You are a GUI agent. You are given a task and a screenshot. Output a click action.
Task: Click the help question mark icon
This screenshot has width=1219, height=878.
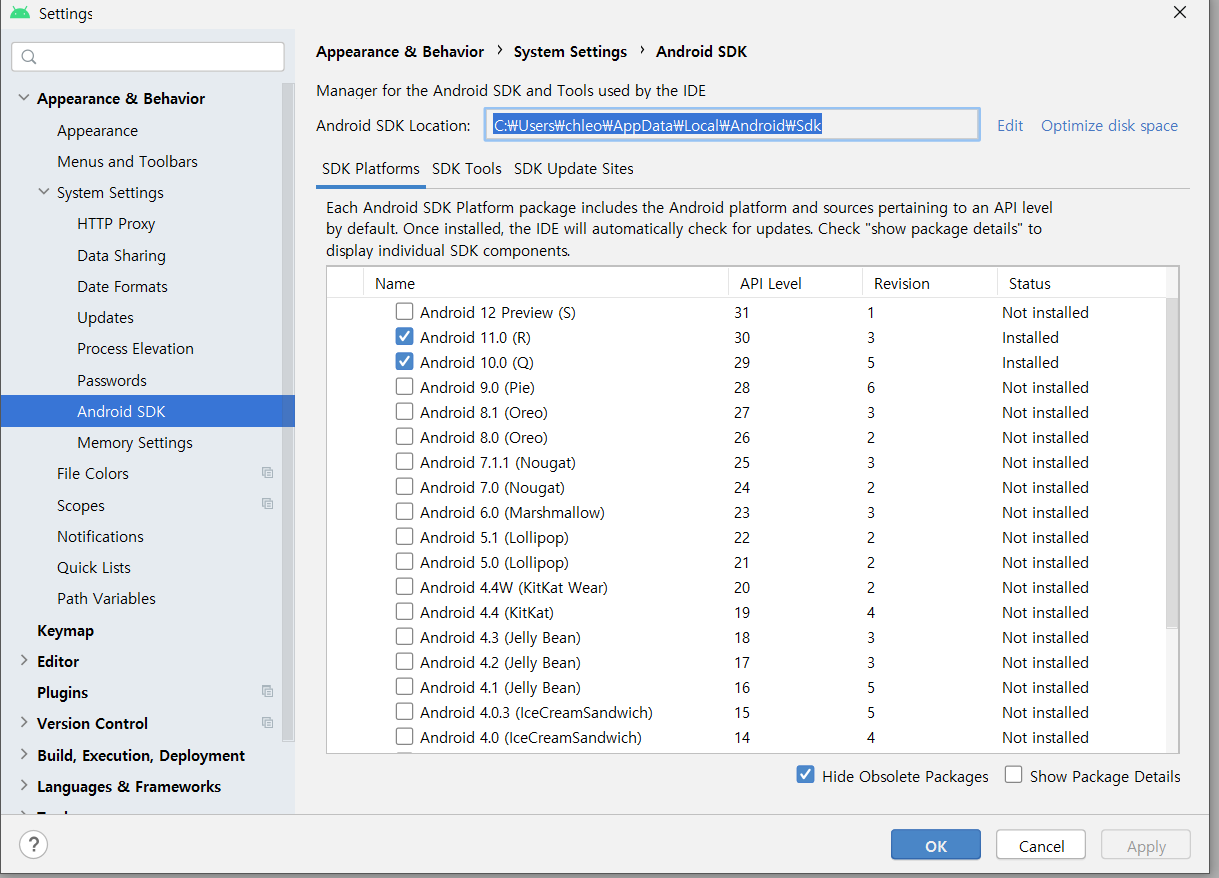(x=34, y=845)
